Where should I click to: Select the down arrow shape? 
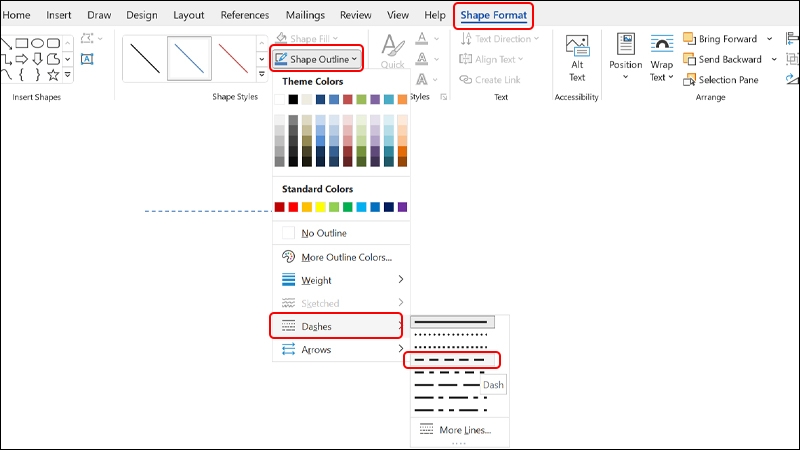(37, 59)
